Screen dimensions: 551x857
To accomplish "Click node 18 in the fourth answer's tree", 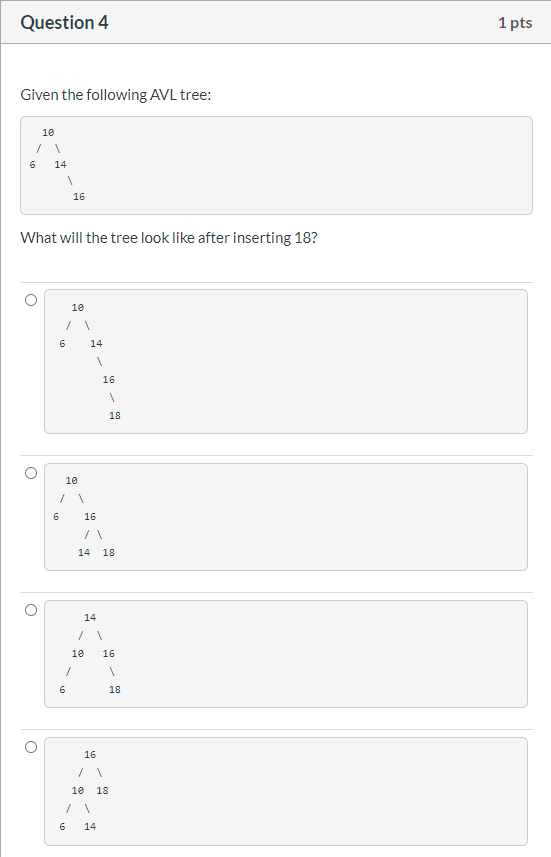I will pyautogui.click(x=102, y=791).
